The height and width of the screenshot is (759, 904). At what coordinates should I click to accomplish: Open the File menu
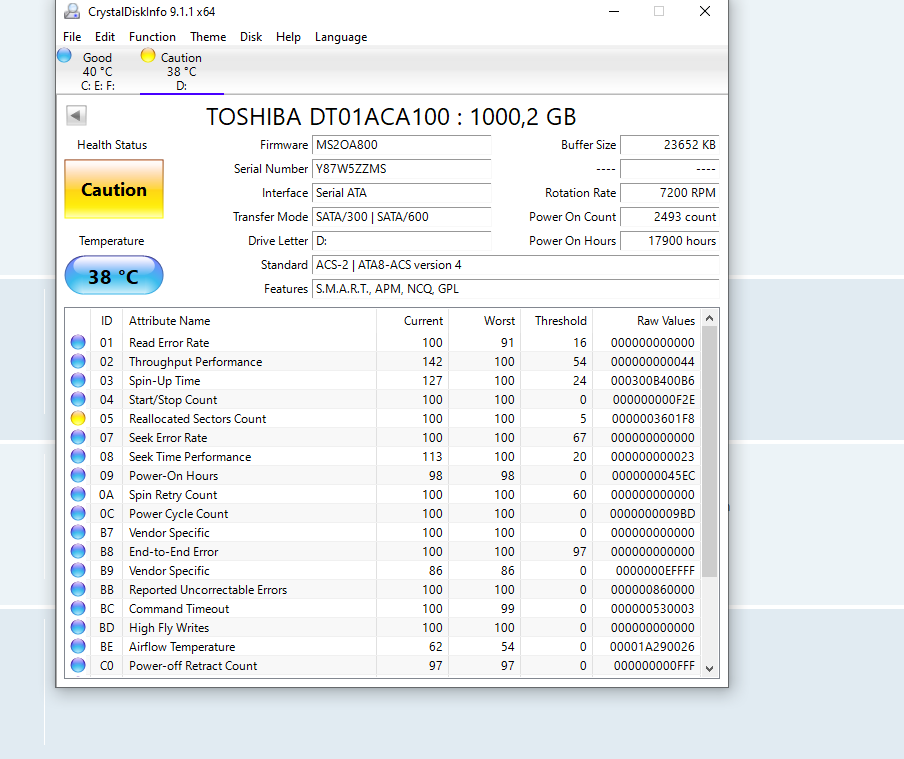[x=72, y=37]
